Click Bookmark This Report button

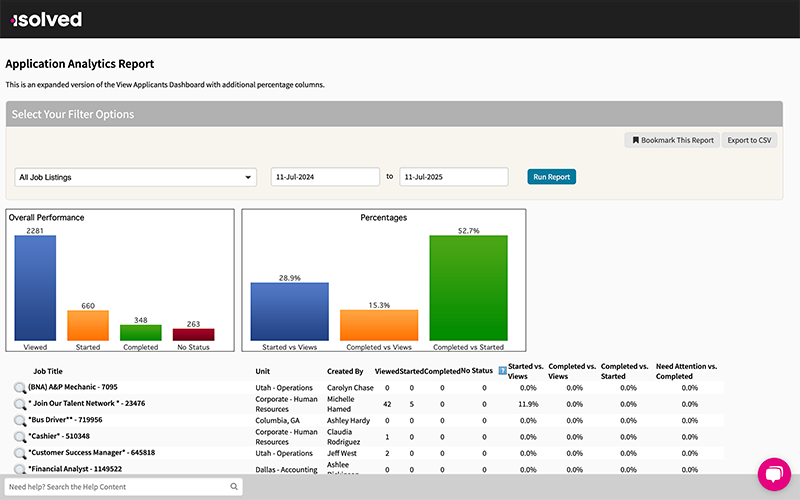671,140
